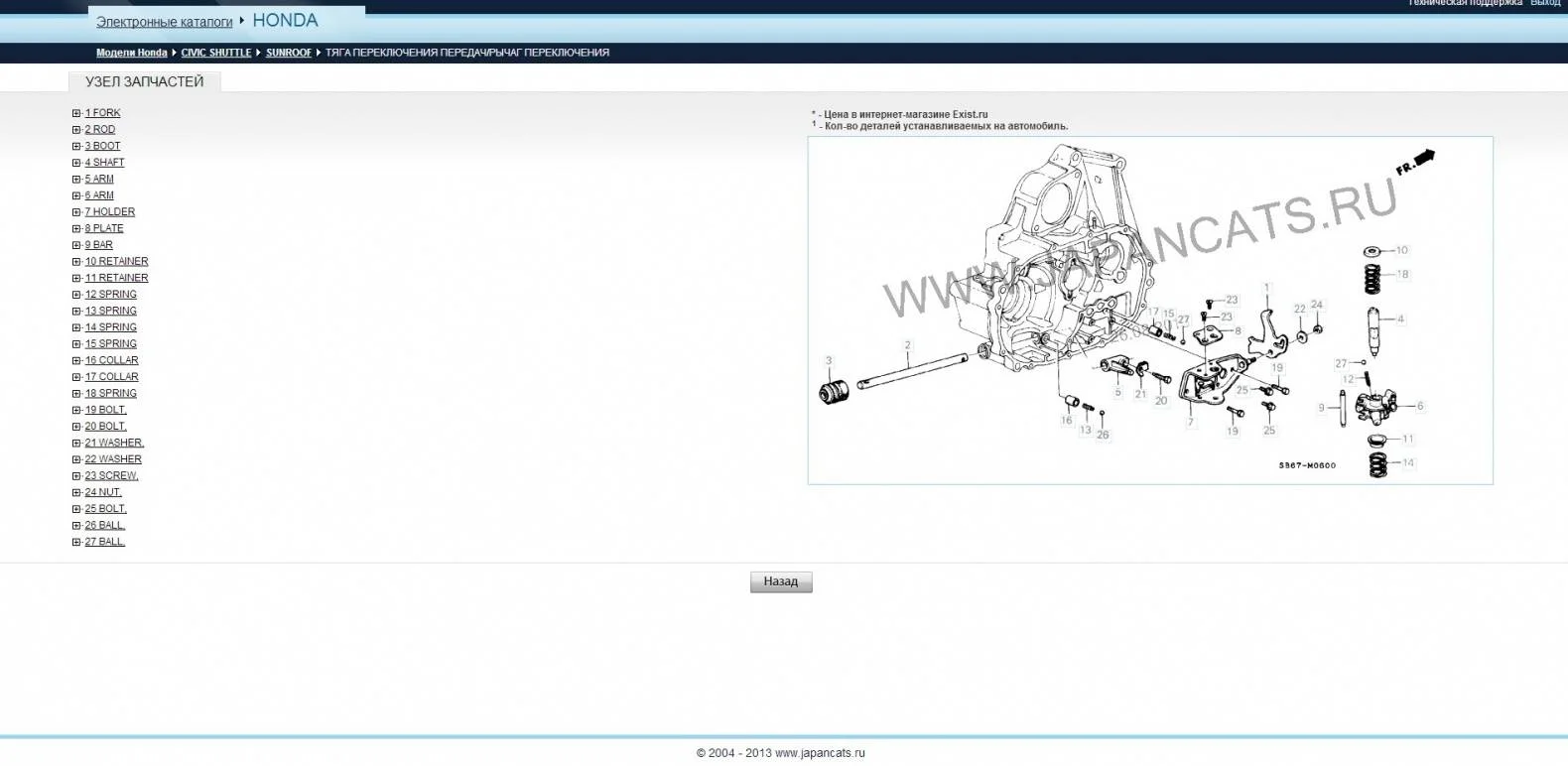Screen dimensions: 1568x766
Task: Expand the 22 WASHER tree node
Action: click(76, 459)
